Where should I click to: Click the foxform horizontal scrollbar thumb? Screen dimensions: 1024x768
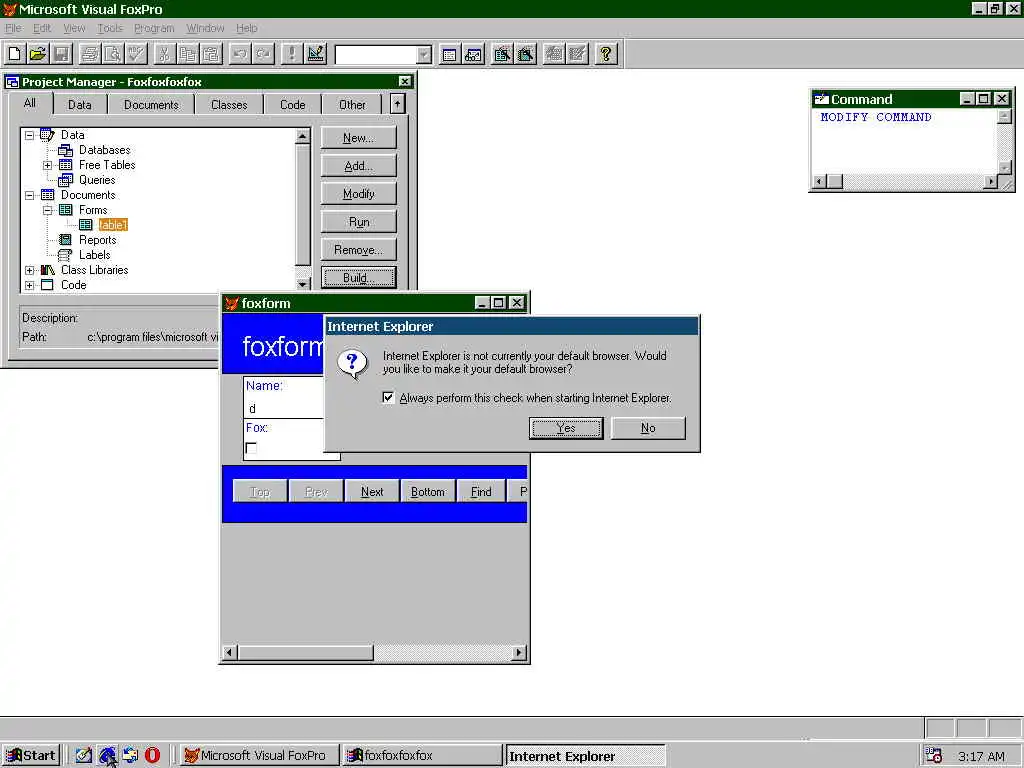306,652
